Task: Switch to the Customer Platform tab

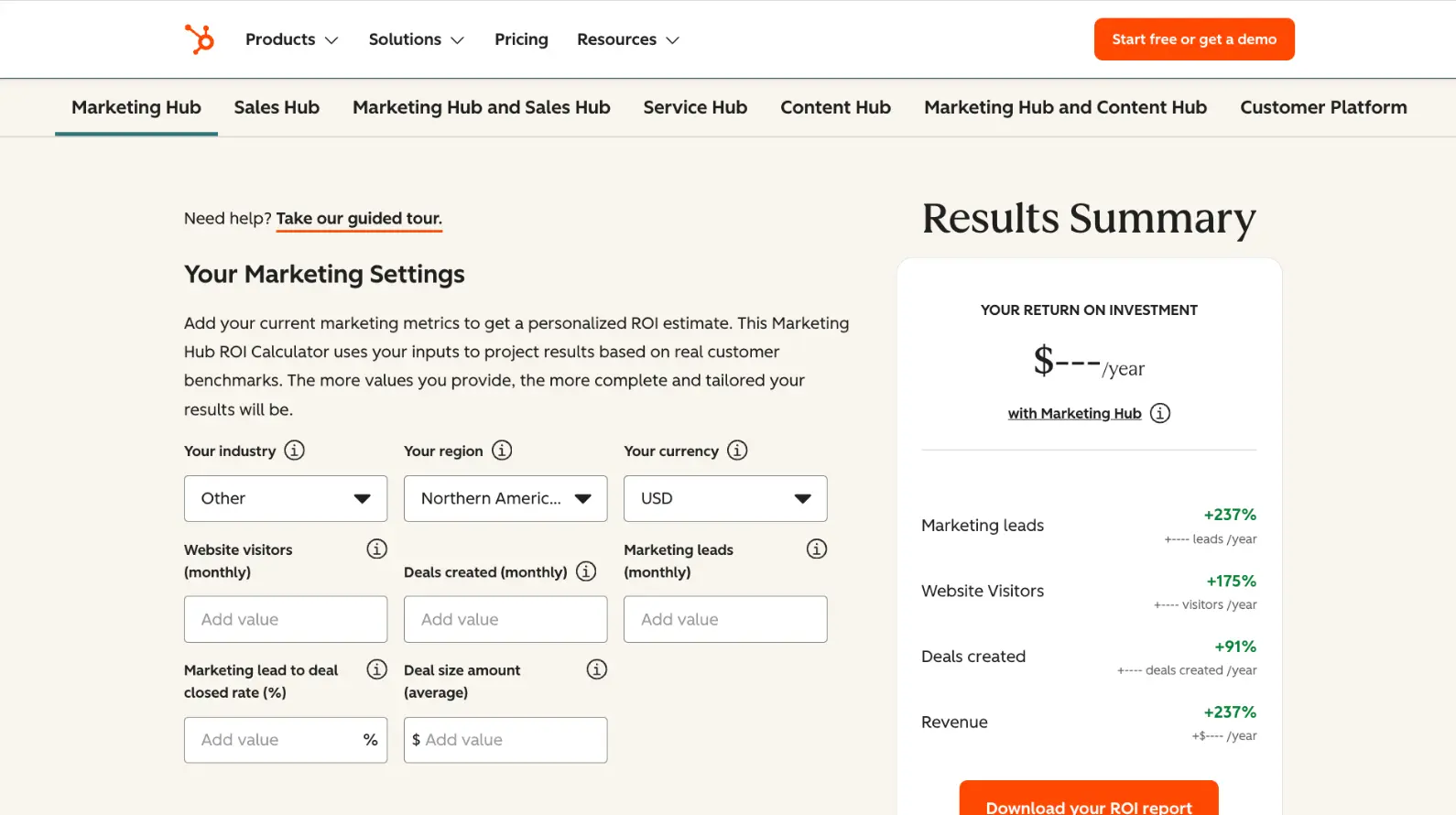Action: click(1323, 107)
